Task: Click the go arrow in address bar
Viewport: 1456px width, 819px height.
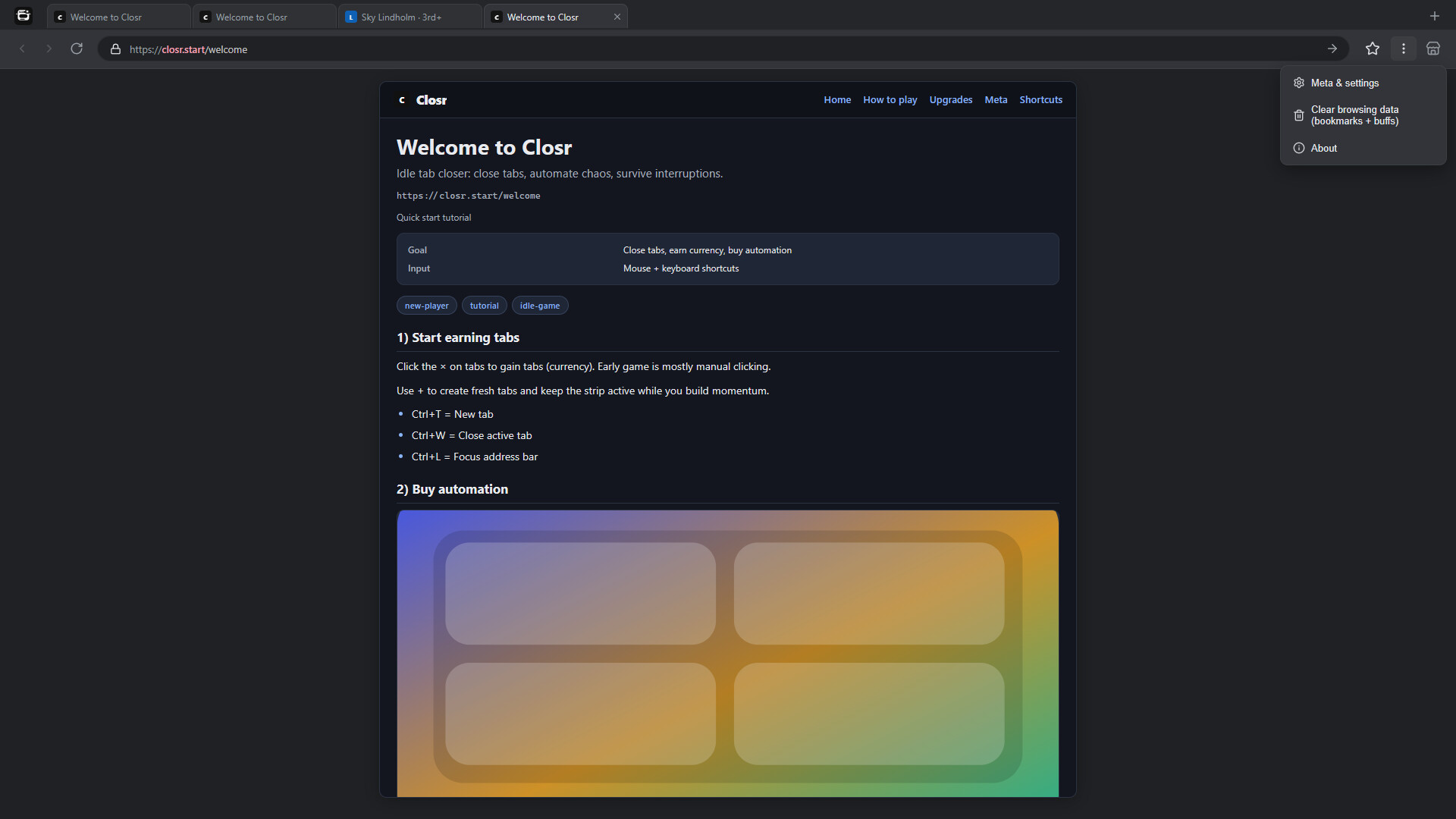Action: tap(1332, 49)
